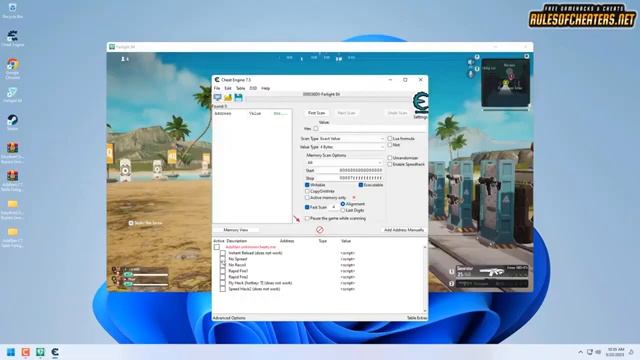The height and width of the screenshot is (360, 640).
Task: Open the first WinRAR archive on desktop
Action: coord(12,153)
